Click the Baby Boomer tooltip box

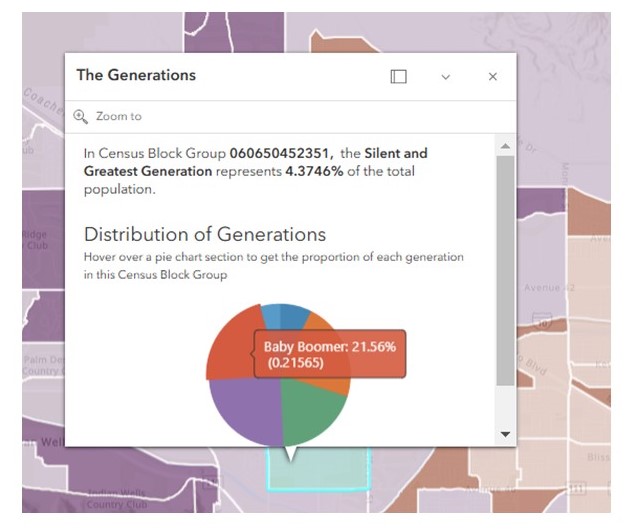[x=330, y=354]
